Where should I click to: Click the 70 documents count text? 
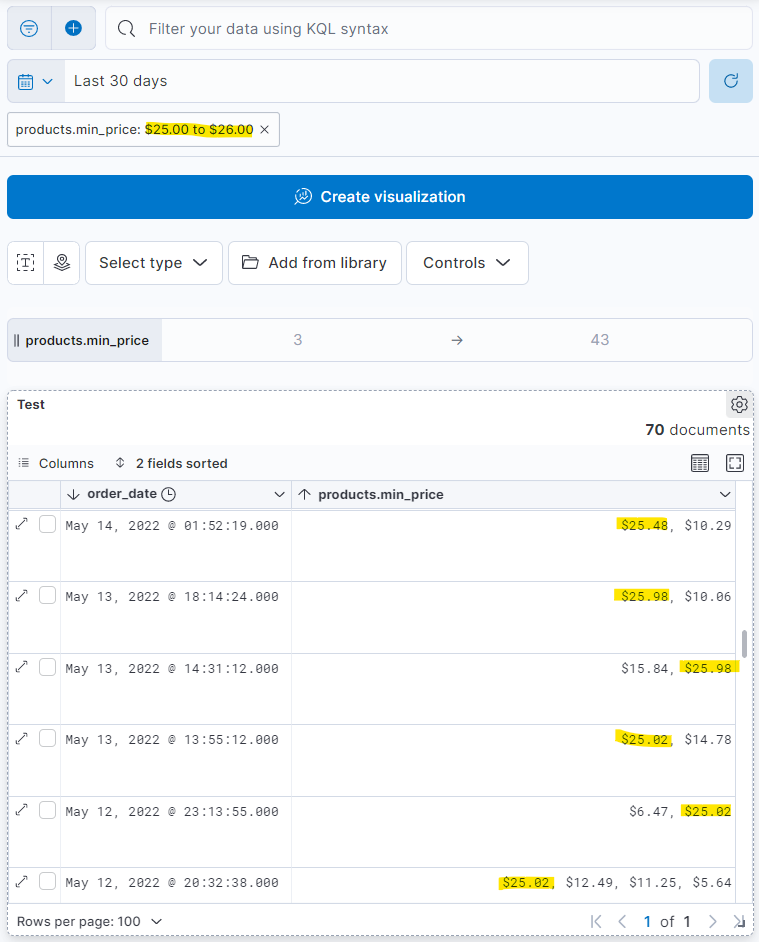pos(698,430)
